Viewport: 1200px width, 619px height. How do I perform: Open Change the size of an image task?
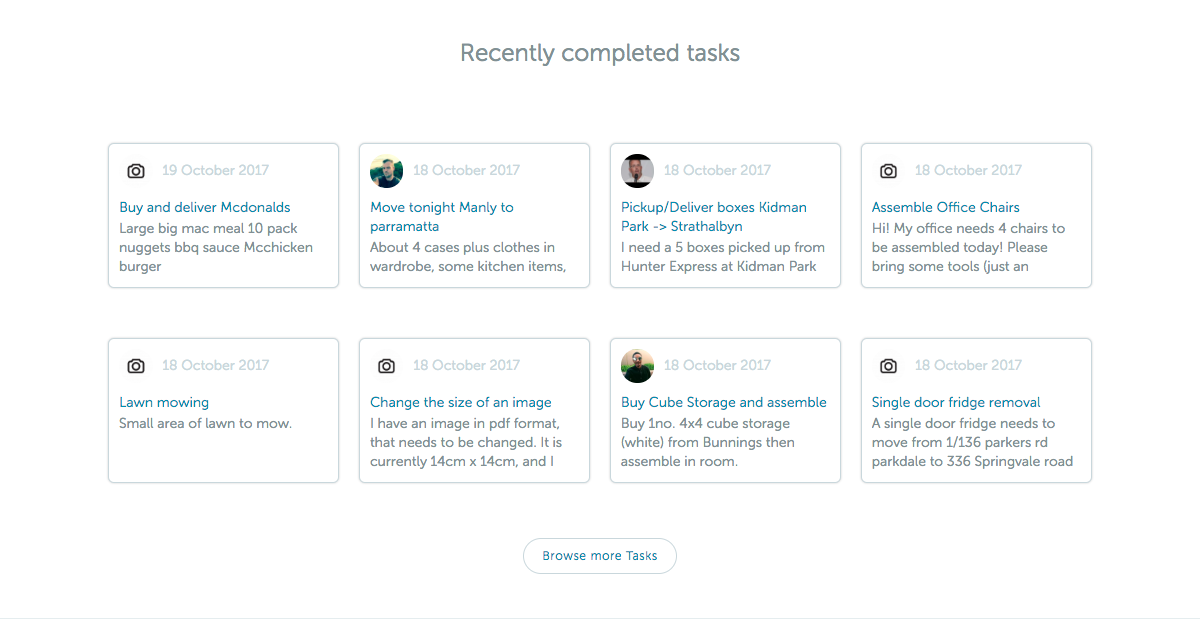click(461, 402)
